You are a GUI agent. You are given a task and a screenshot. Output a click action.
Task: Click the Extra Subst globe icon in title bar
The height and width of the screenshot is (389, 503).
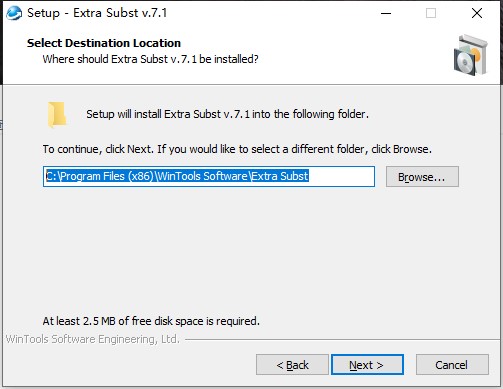pos(14,13)
